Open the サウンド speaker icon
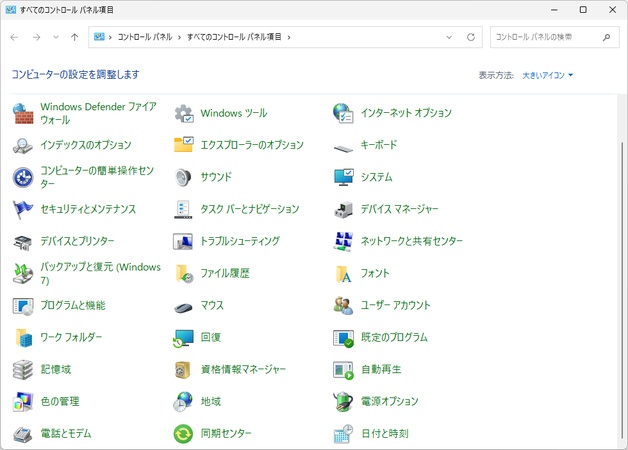 (183, 177)
